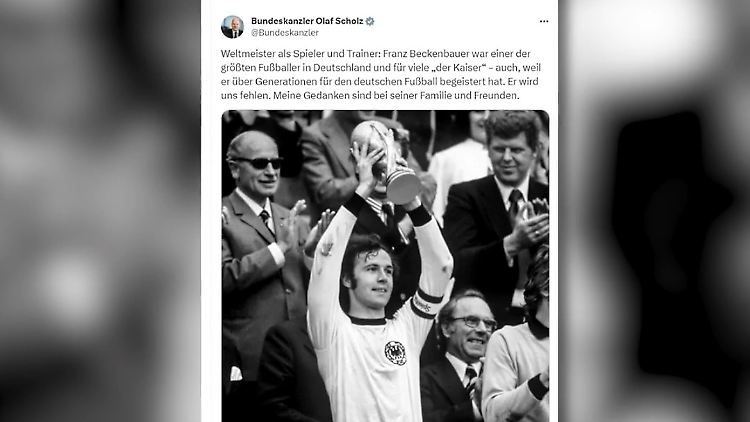The image size is (750, 422).
Task: Open the Bundeskanzler profile avatar
Action: pos(232,27)
